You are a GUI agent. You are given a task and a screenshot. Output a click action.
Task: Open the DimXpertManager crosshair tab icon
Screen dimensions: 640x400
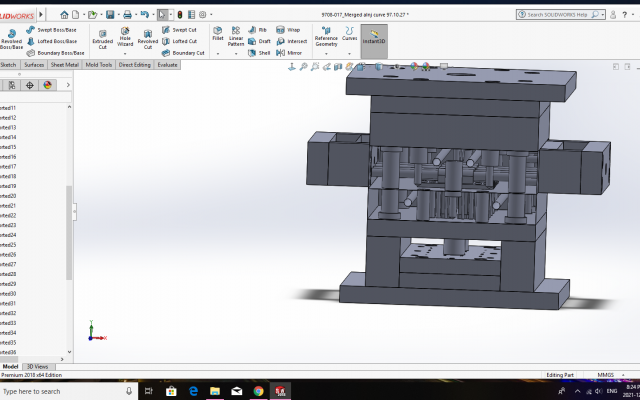[29, 85]
